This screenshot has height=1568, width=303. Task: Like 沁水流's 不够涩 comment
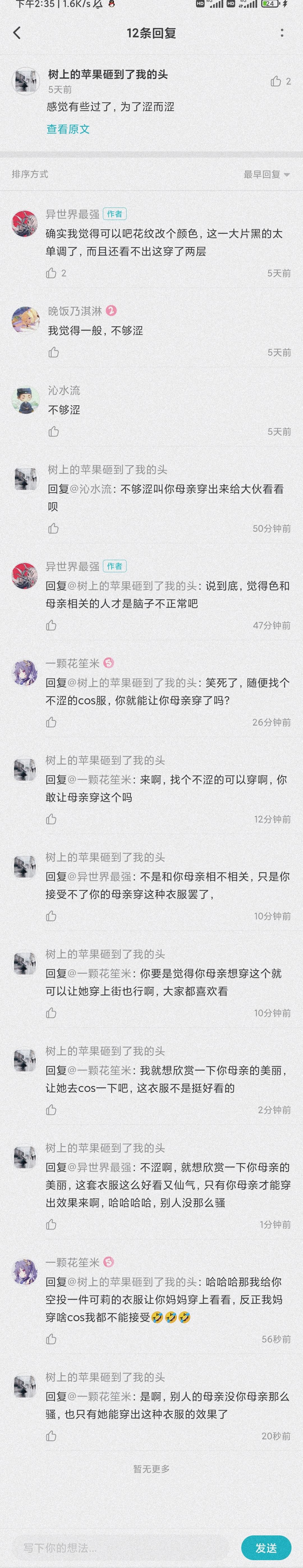(x=54, y=431)
